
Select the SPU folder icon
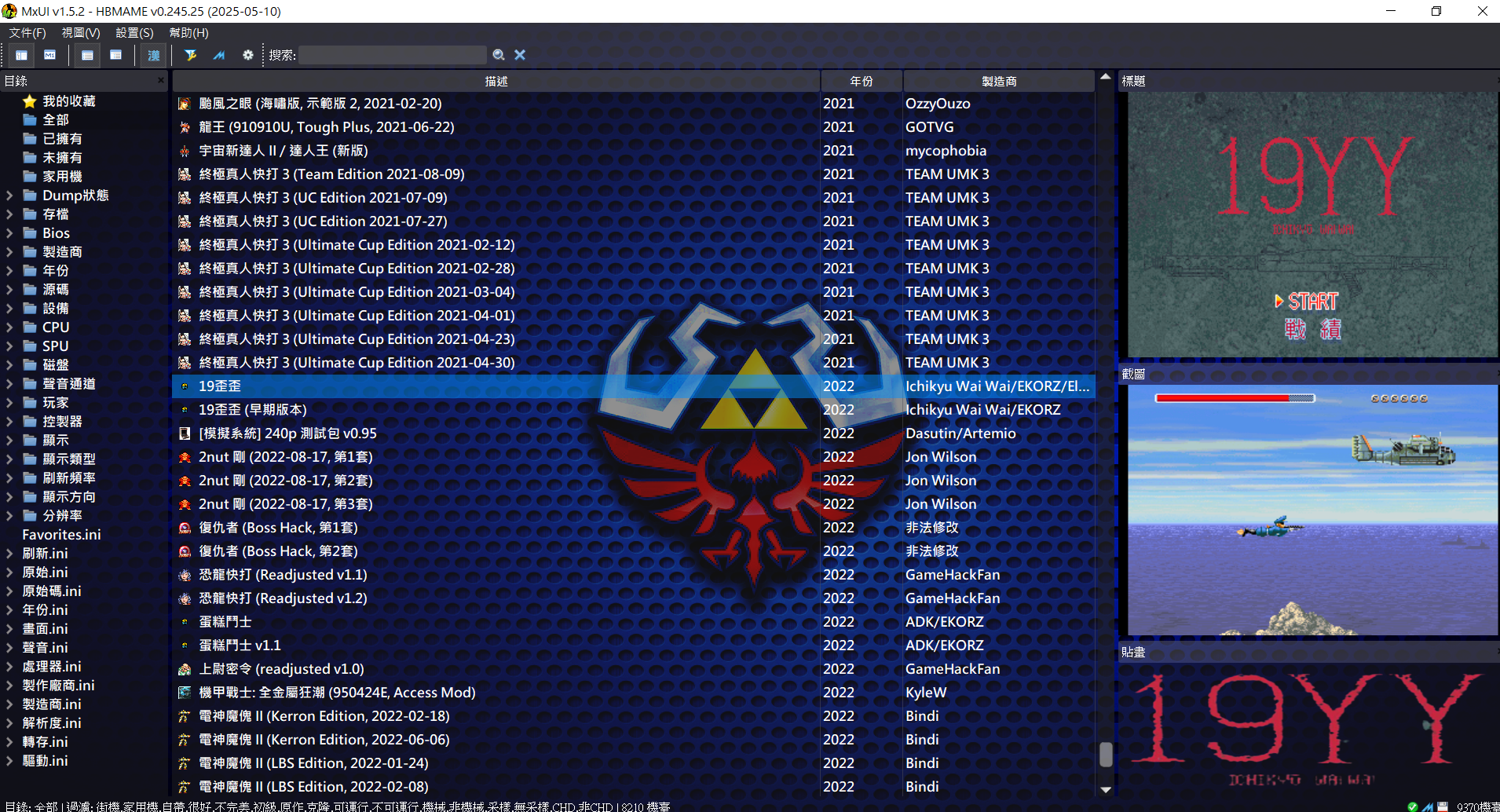[x=30, y=346]
